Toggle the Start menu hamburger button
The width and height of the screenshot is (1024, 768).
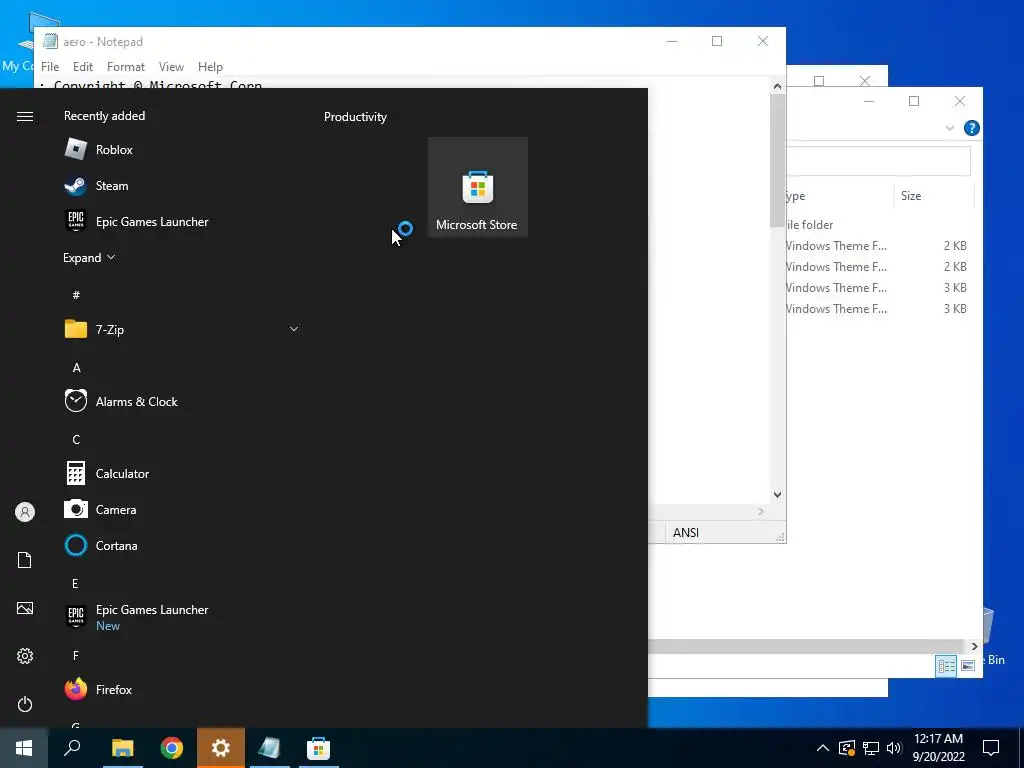coord(25,116)
